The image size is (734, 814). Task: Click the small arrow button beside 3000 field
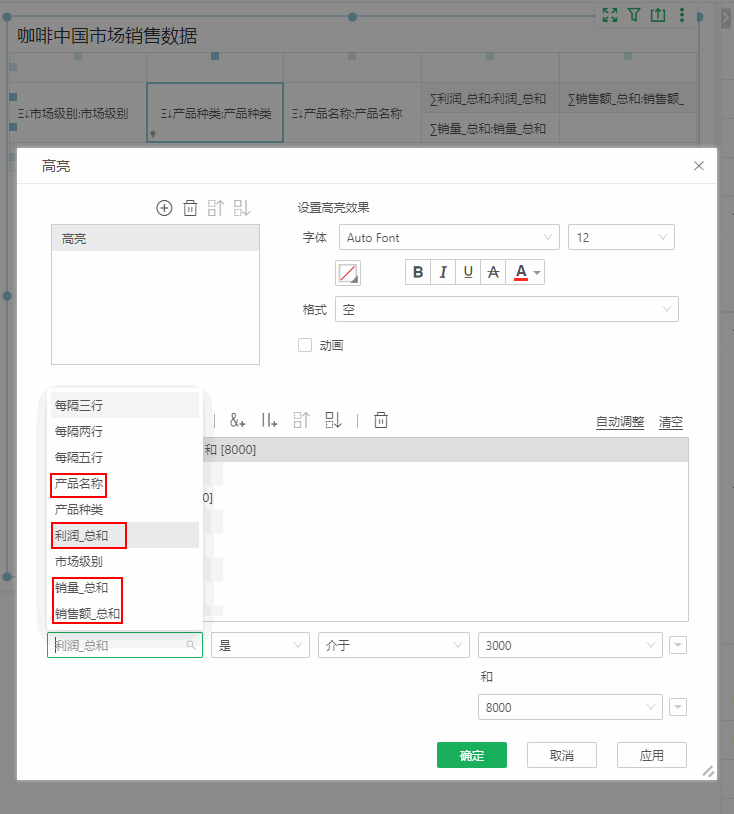[x=678, y=645]
